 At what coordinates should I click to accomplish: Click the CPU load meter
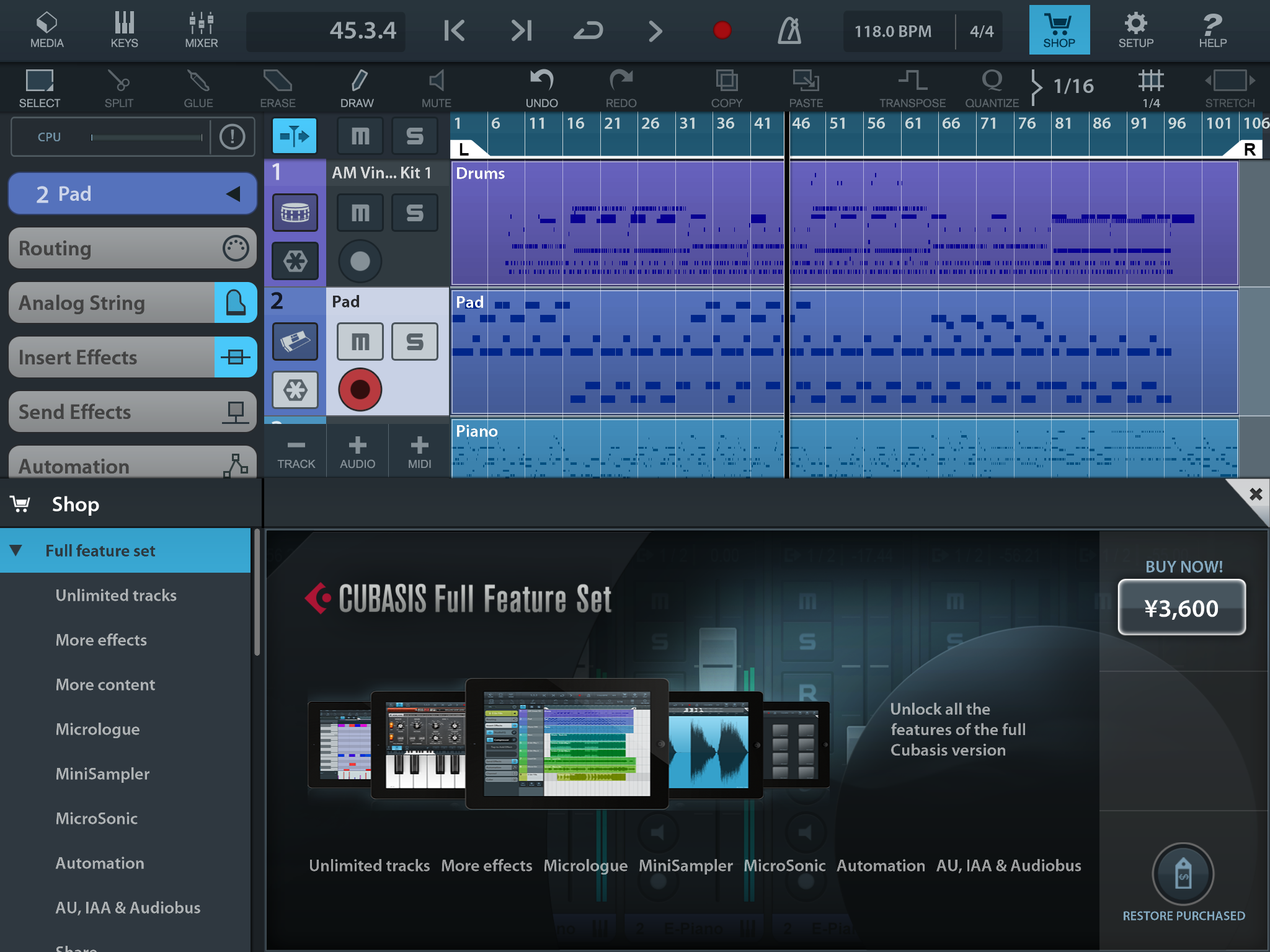[x=146, y=137]
